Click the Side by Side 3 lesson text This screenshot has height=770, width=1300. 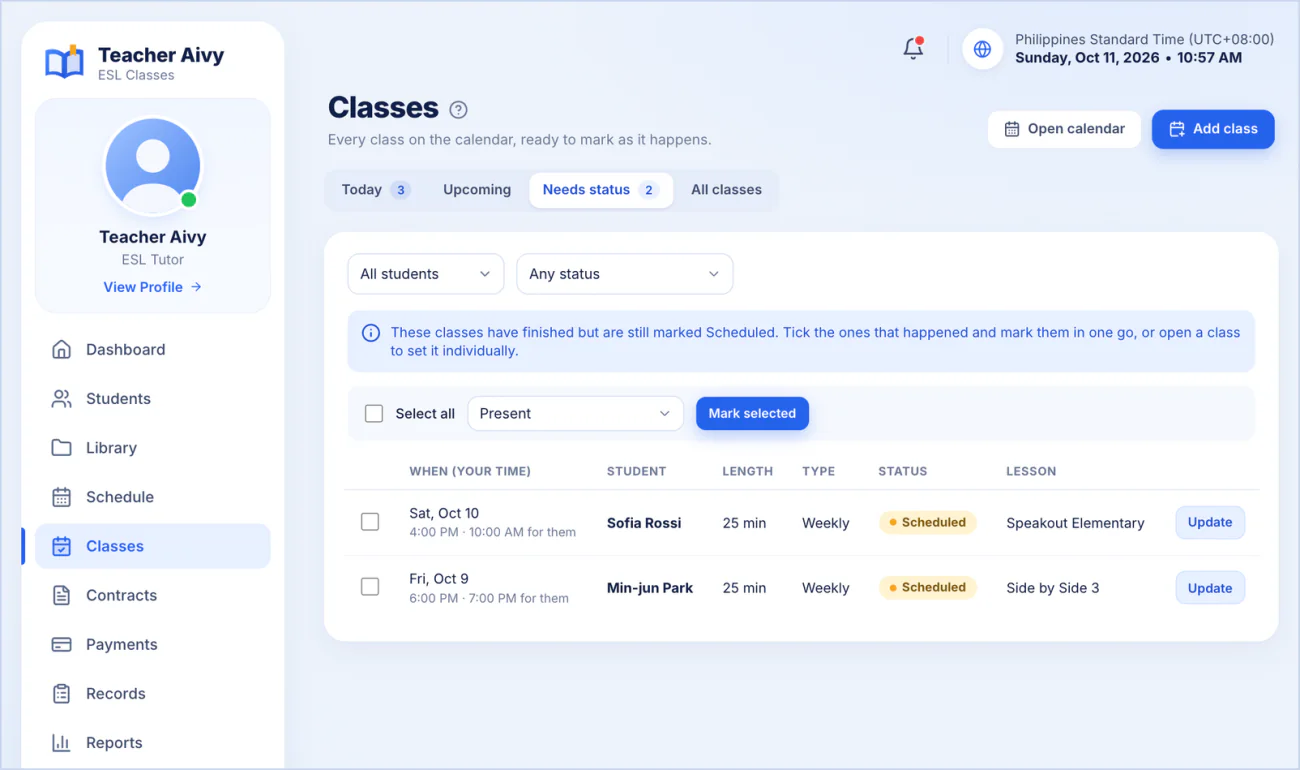pyautogui.click(x=1053, y=588)
